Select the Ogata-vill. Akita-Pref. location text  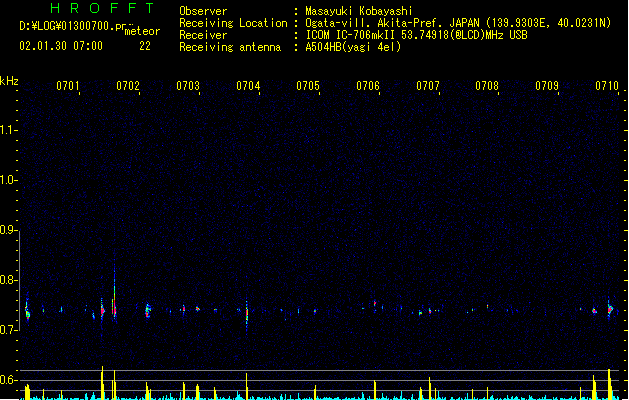click(x=458, y=23)
